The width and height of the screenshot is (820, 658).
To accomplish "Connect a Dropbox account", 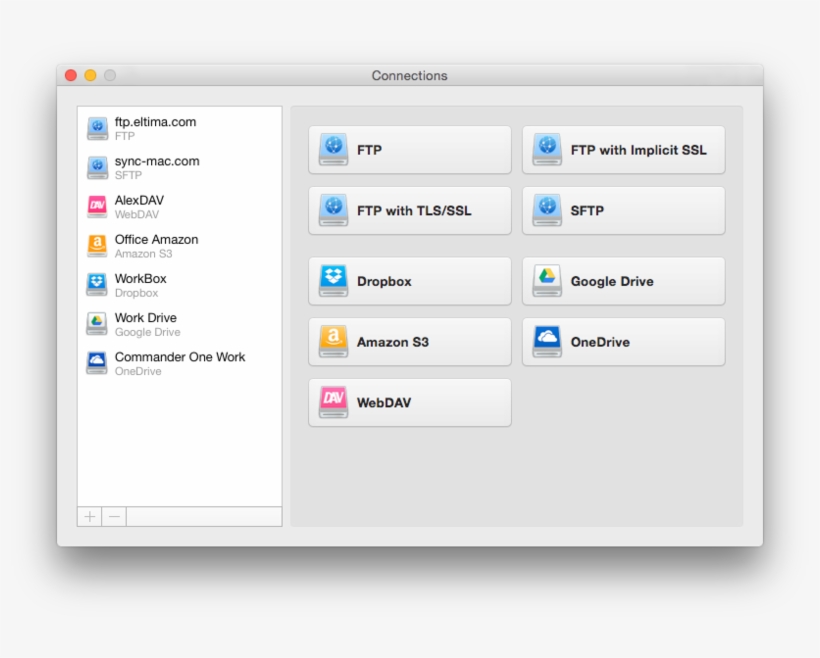I will 410,281.
